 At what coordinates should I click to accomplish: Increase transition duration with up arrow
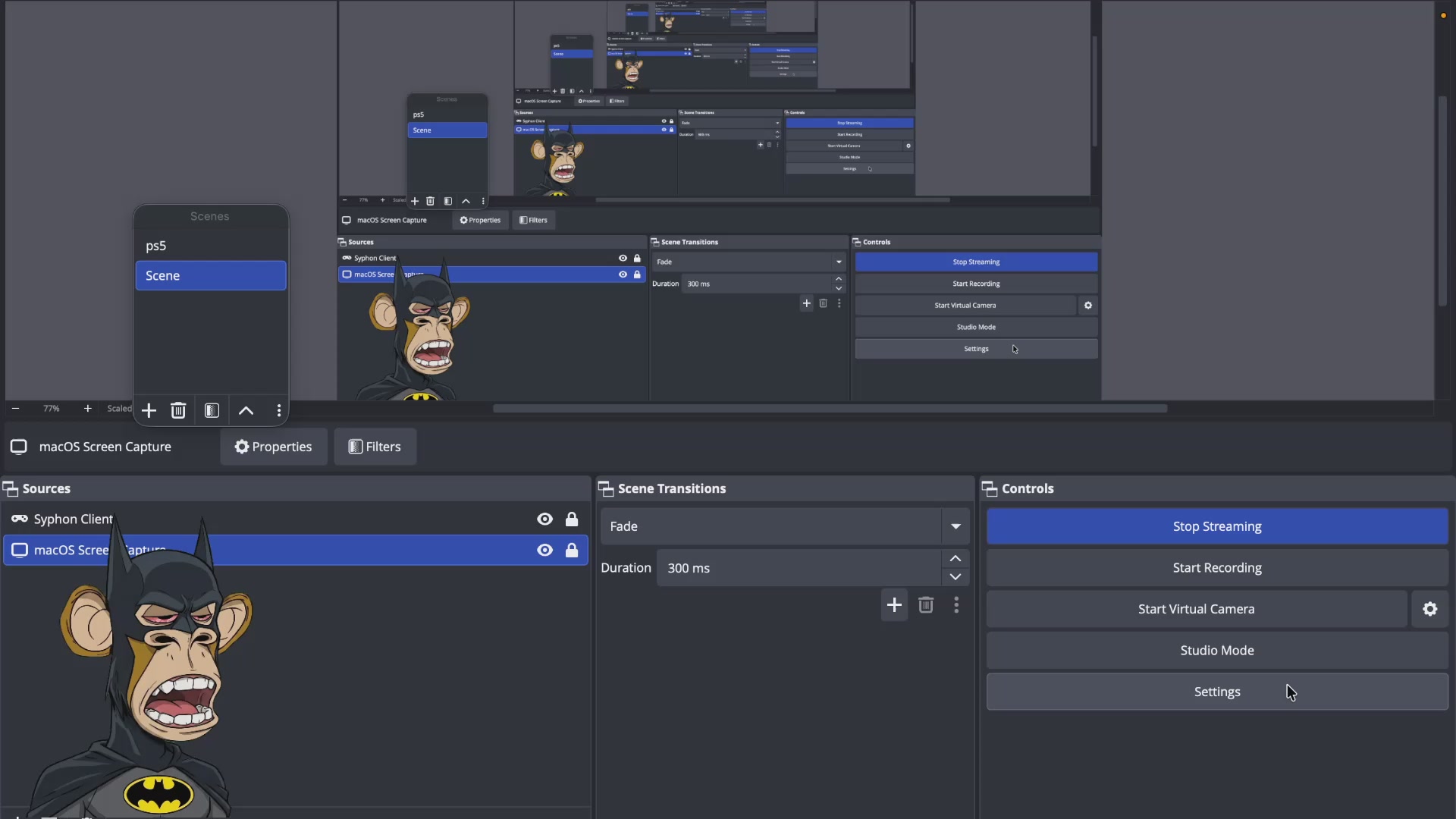(955, 558)
